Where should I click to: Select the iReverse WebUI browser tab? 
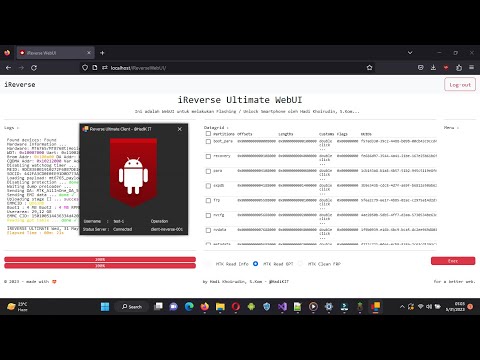tap(55, 53)
